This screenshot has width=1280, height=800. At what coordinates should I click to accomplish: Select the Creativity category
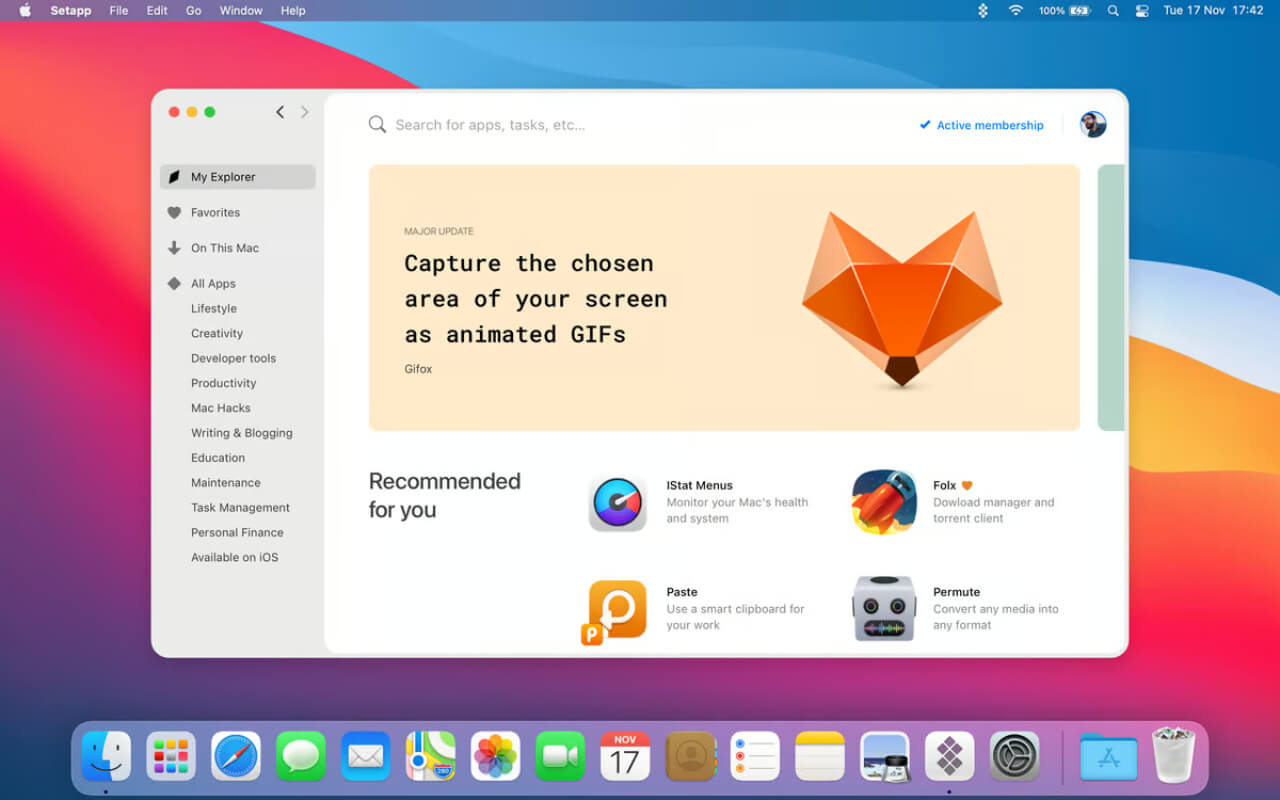click(217, 334)
